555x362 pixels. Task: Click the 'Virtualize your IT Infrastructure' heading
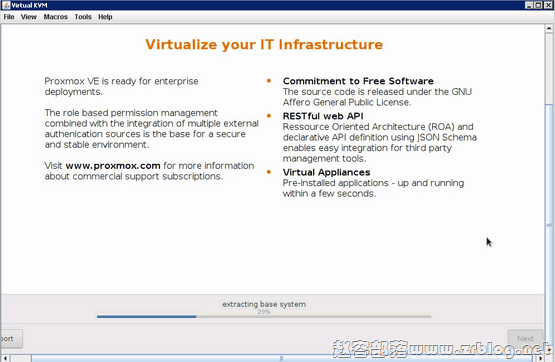click(264, 45)
